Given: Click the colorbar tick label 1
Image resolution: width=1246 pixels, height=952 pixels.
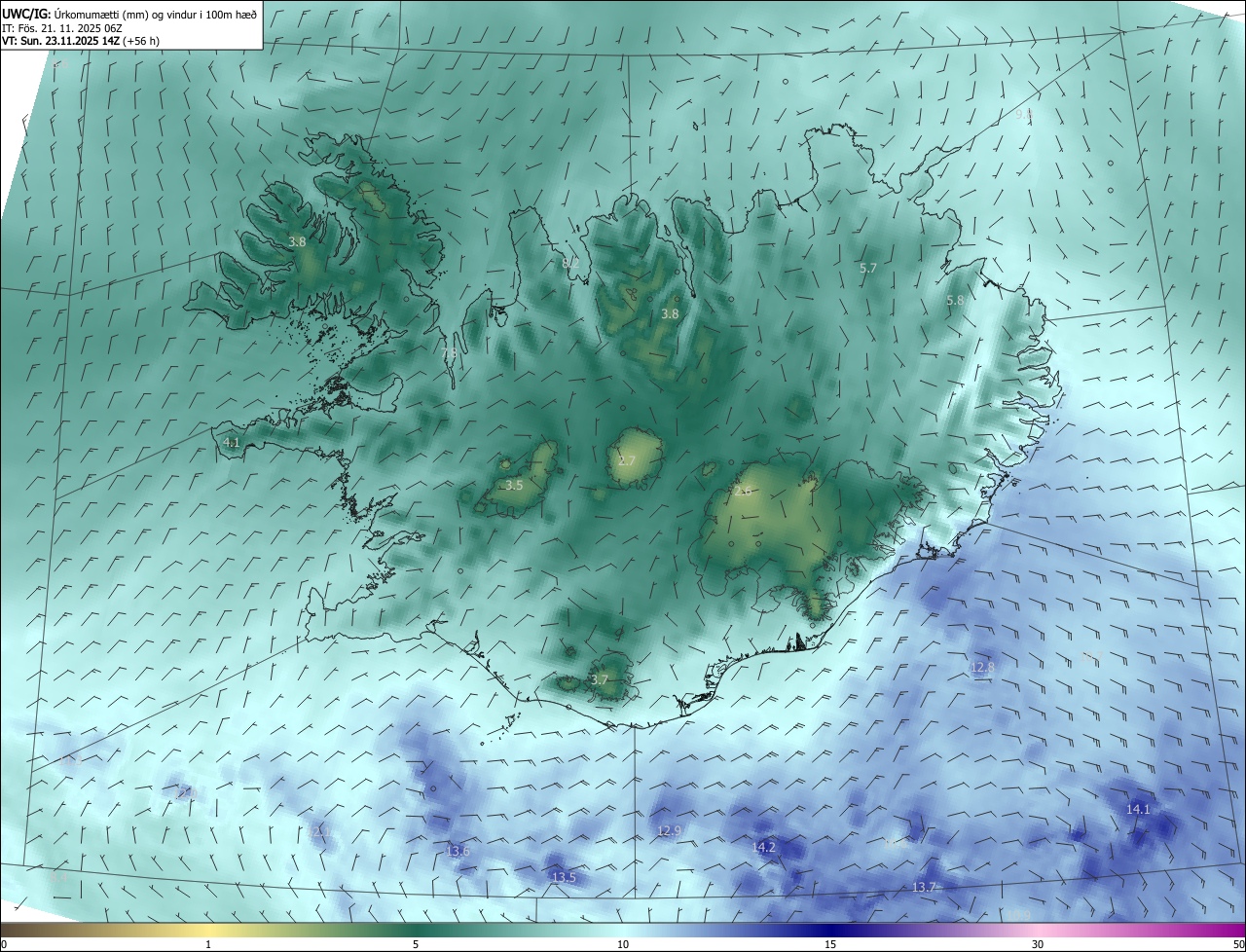Looking at the screenshot, I should [x=208, y=944].
